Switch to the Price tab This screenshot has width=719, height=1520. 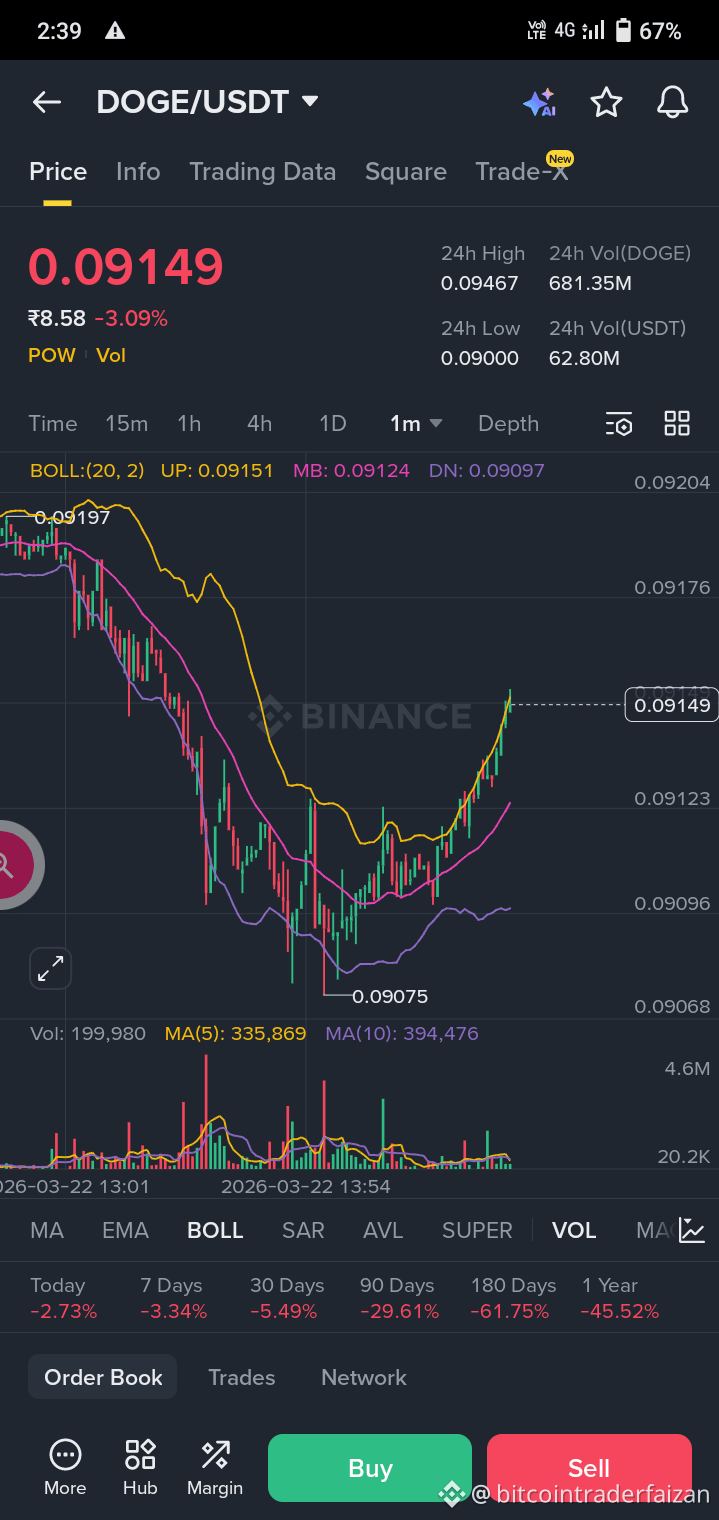tap(58, 172)
